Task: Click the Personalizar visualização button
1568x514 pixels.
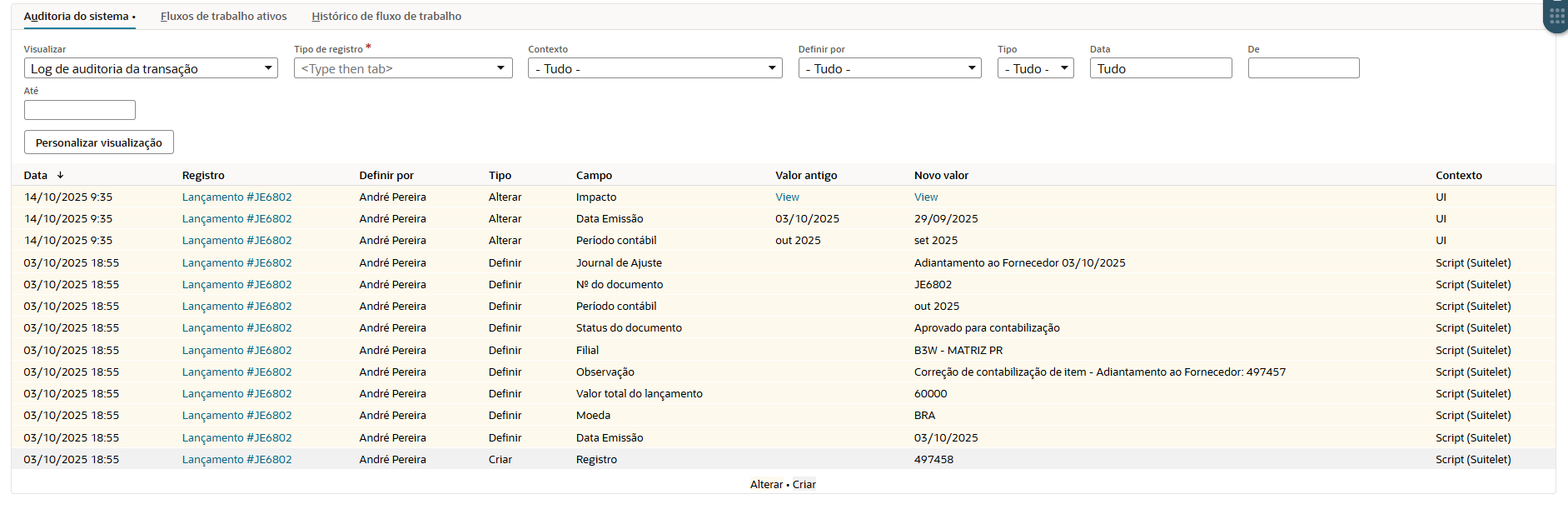Action: (x=99, y=142)
